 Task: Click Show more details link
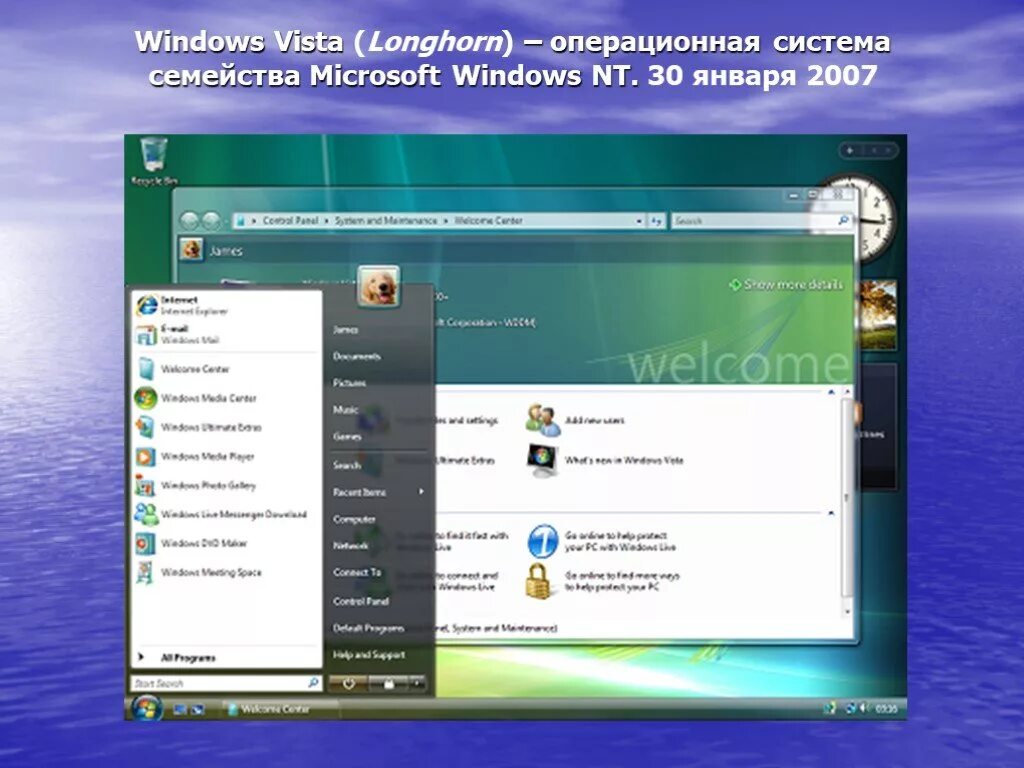coord(786,285)
